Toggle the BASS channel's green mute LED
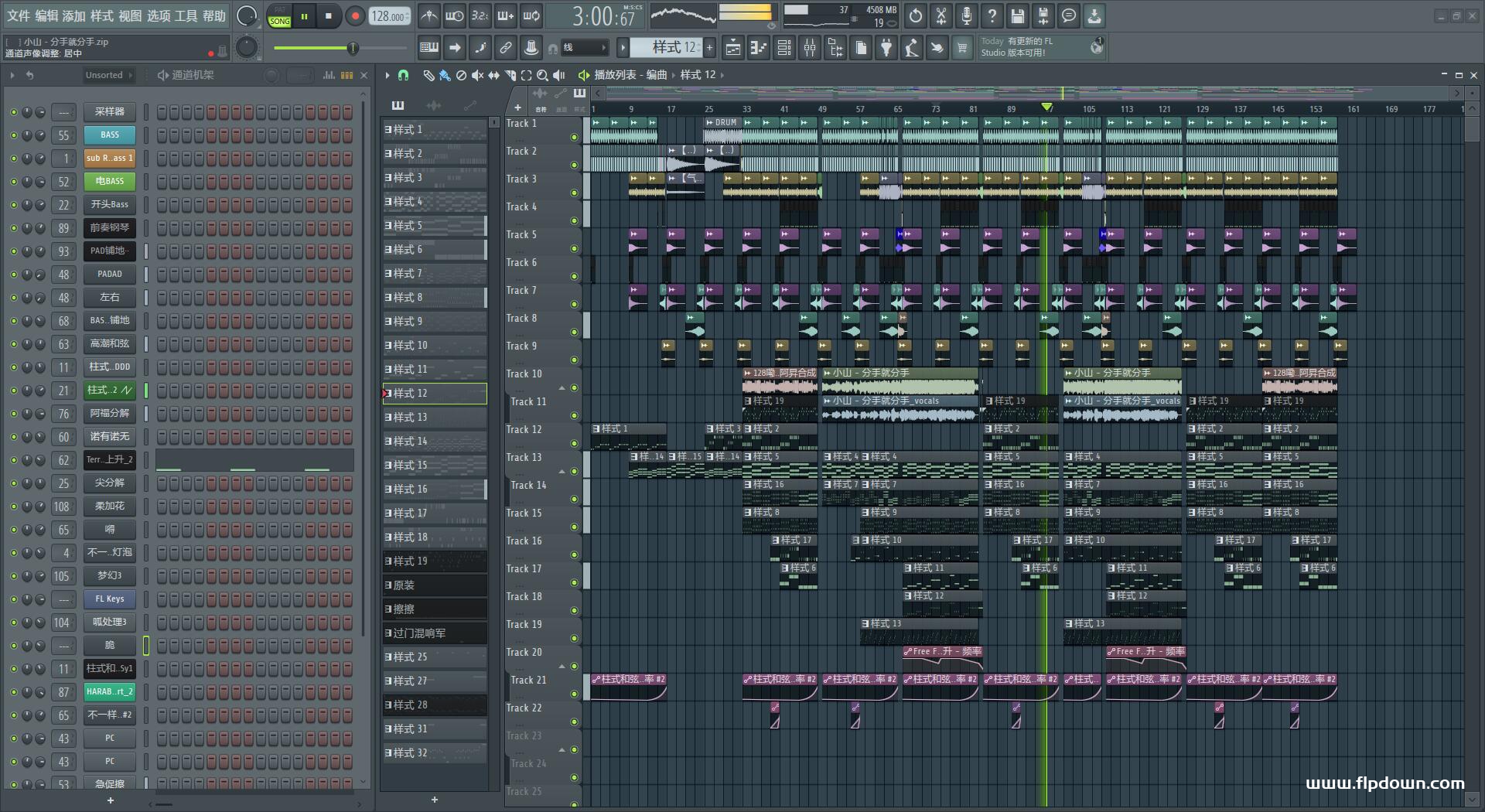 13,135
